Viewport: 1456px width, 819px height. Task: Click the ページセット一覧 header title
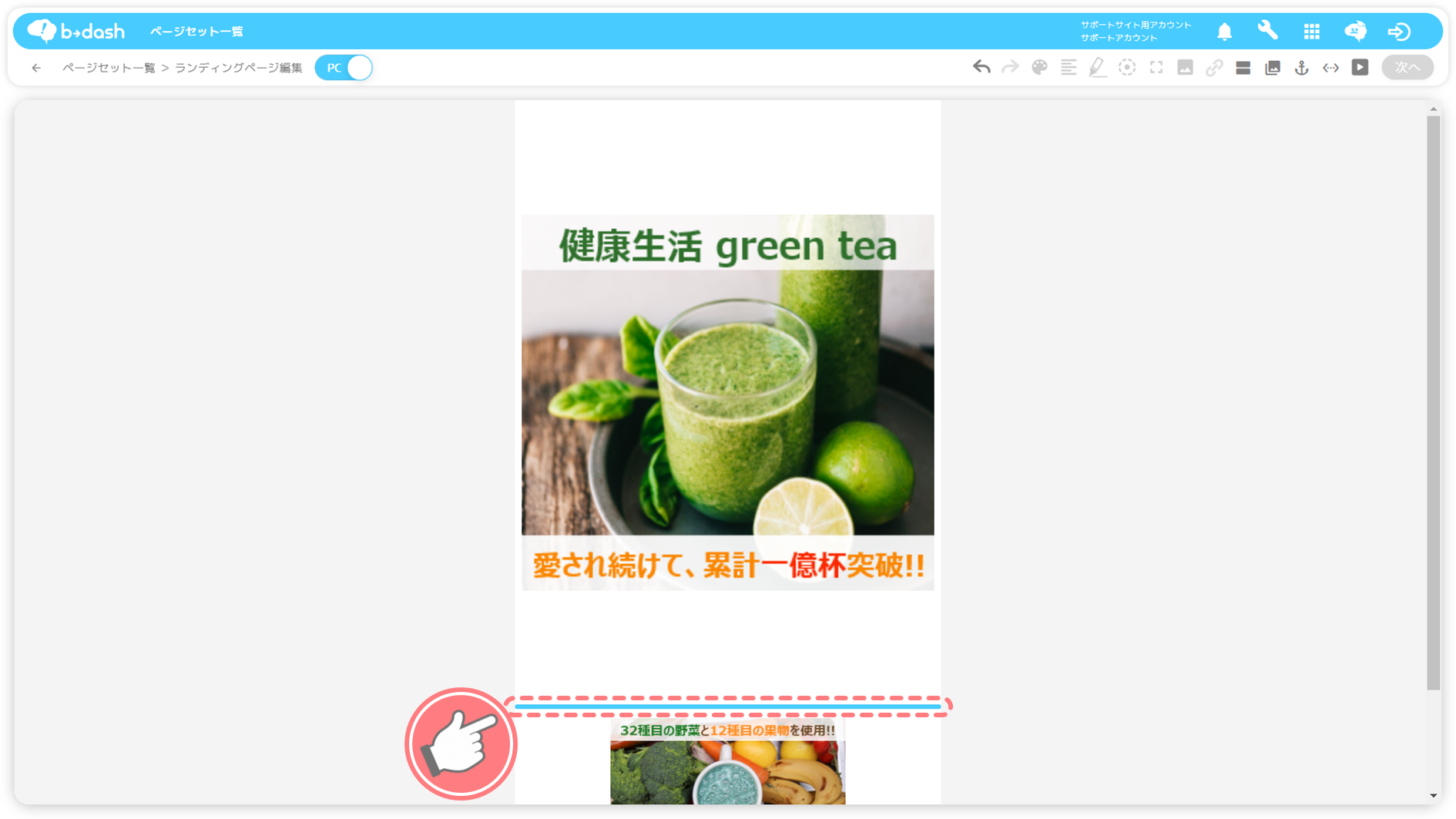pos(196,31)
